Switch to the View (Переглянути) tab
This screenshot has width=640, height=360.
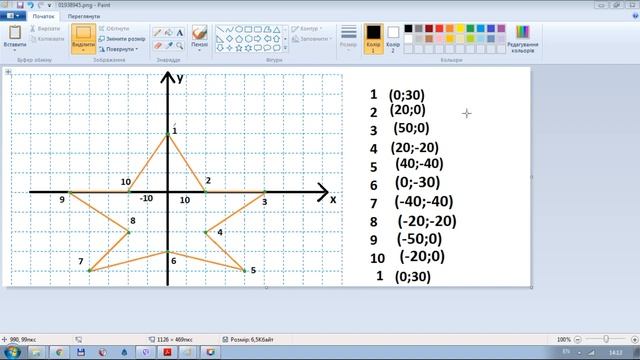84,16
